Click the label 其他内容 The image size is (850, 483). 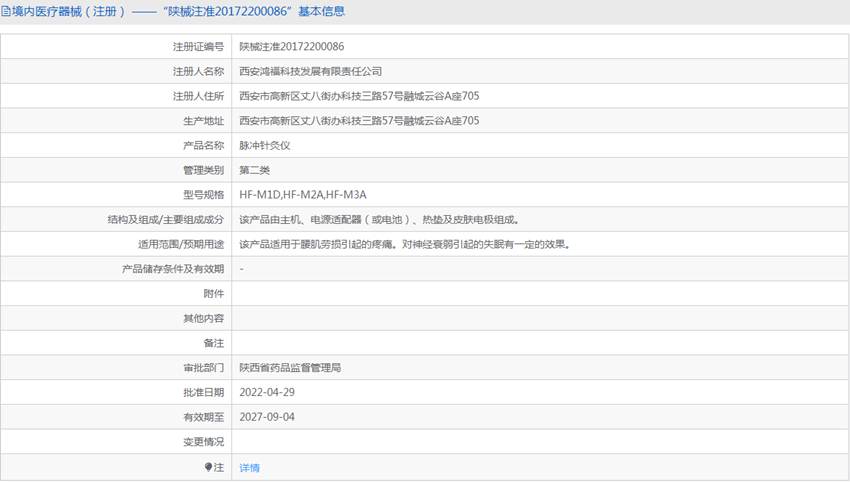(x=203, y=318)
